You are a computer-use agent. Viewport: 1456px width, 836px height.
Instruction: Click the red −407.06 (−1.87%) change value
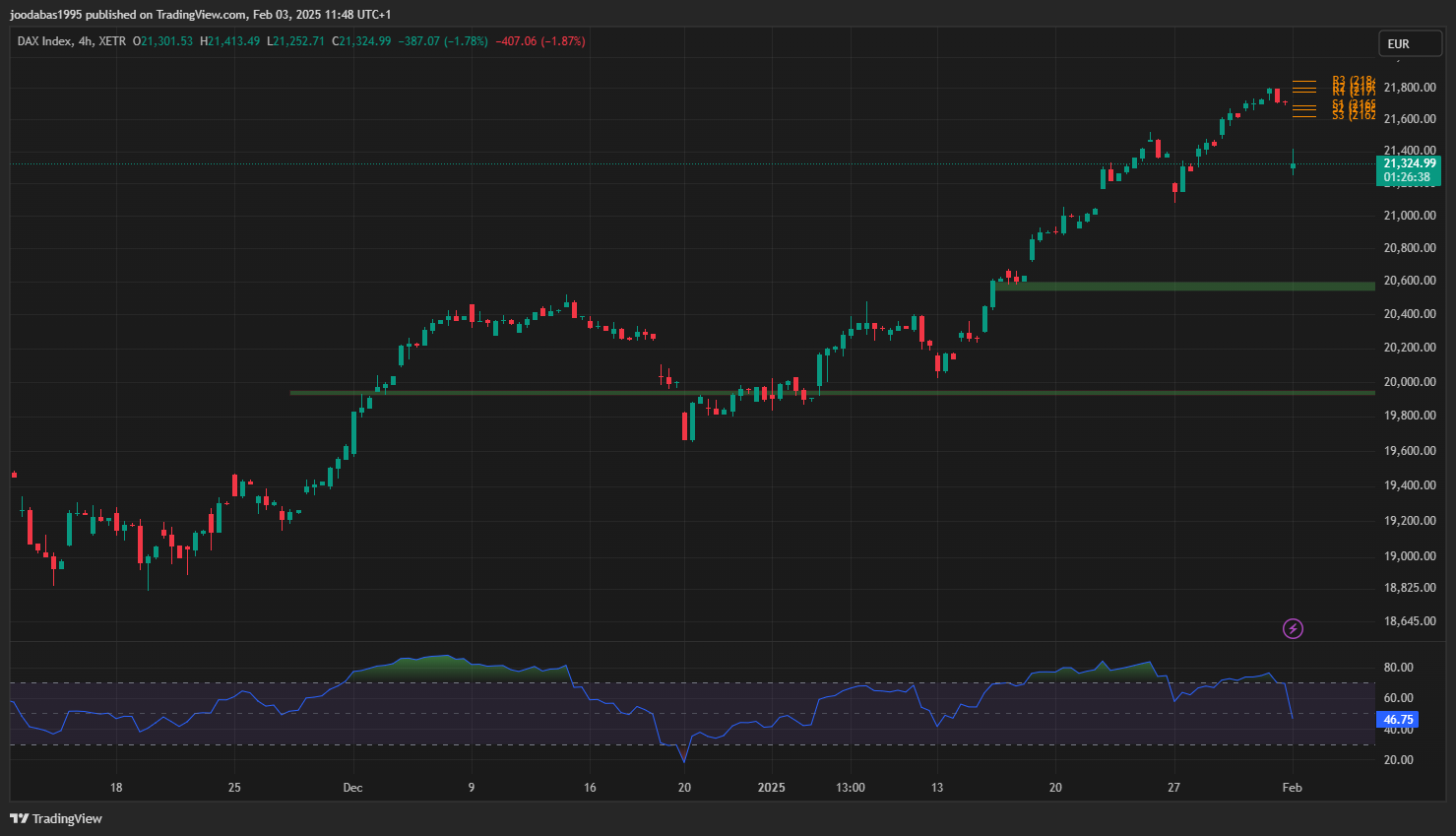coord(539,41)
